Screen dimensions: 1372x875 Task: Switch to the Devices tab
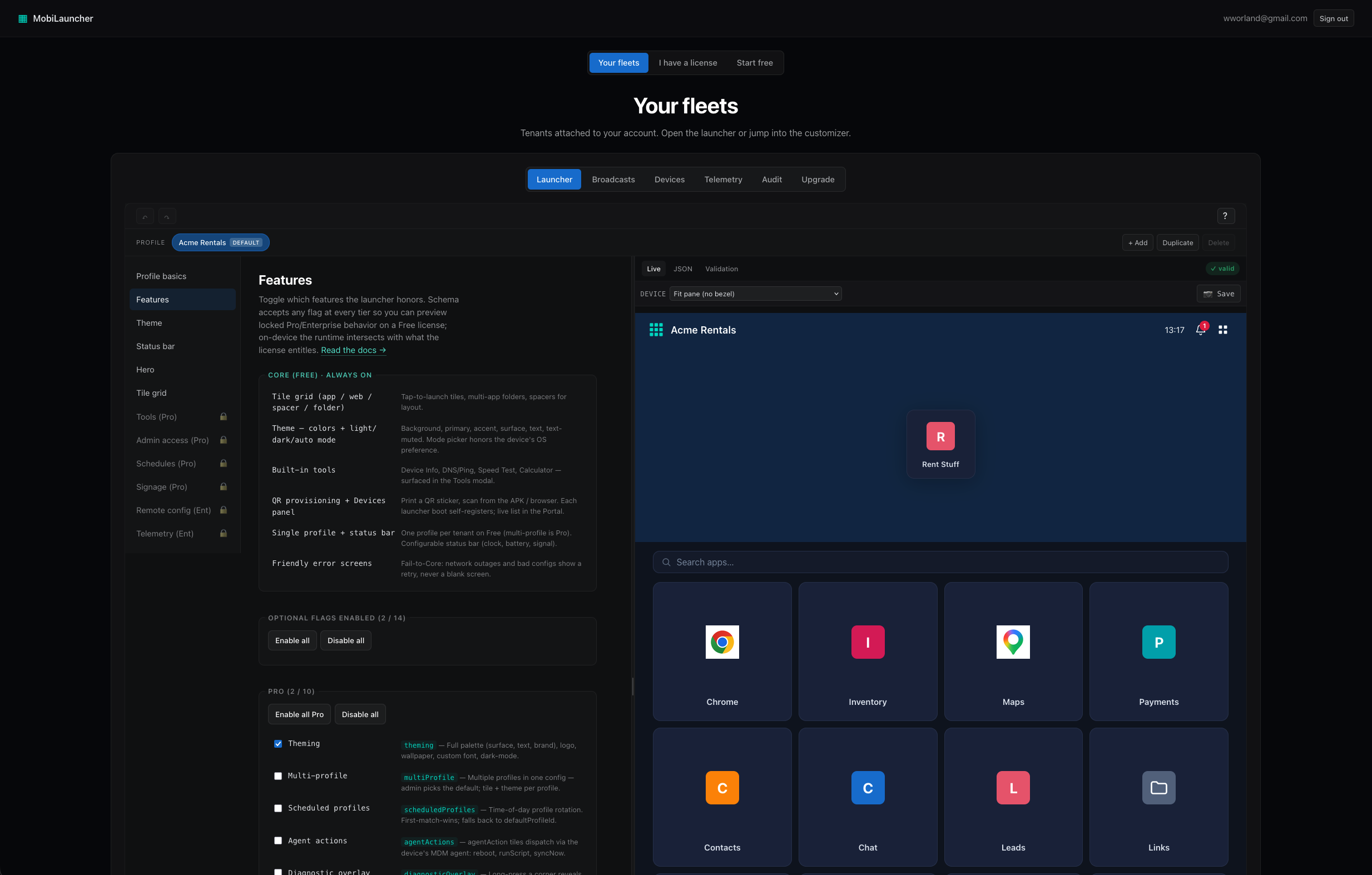[x=670, y=180]
